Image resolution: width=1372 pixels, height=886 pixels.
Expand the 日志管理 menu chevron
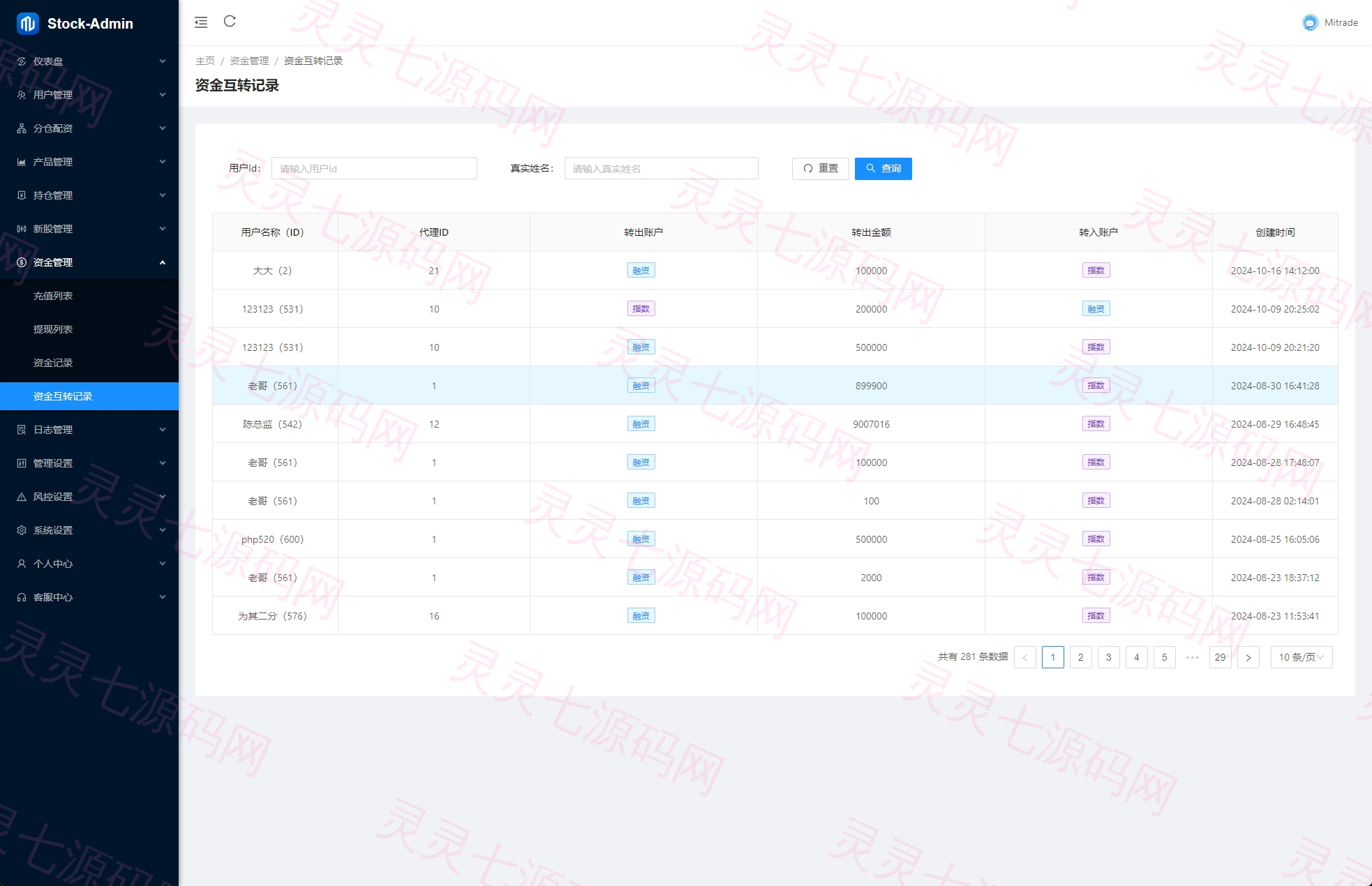coord(163,430)
